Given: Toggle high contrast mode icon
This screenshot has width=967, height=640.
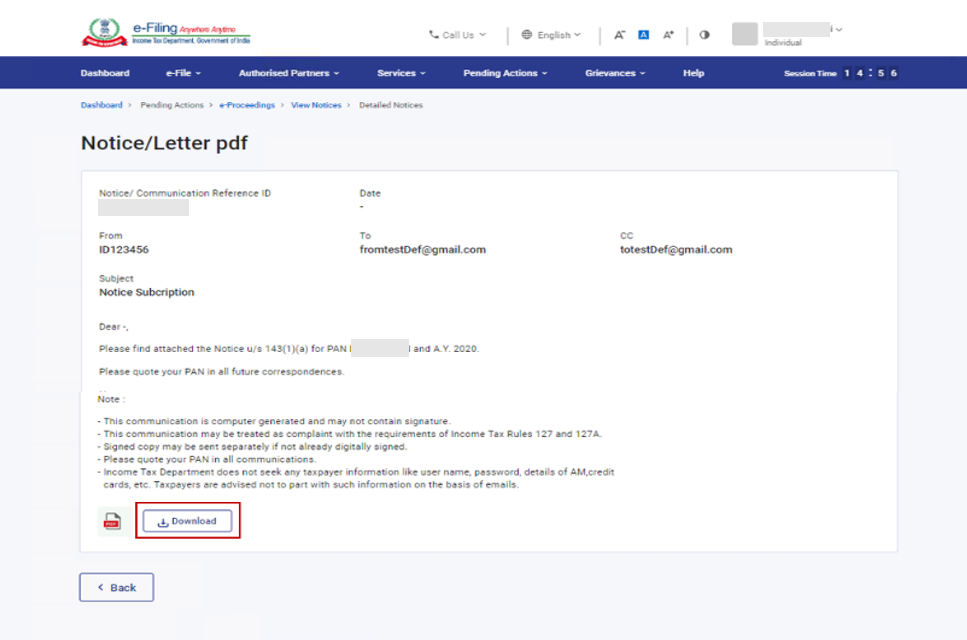Looking at the screenshot, I should [704, 35].
